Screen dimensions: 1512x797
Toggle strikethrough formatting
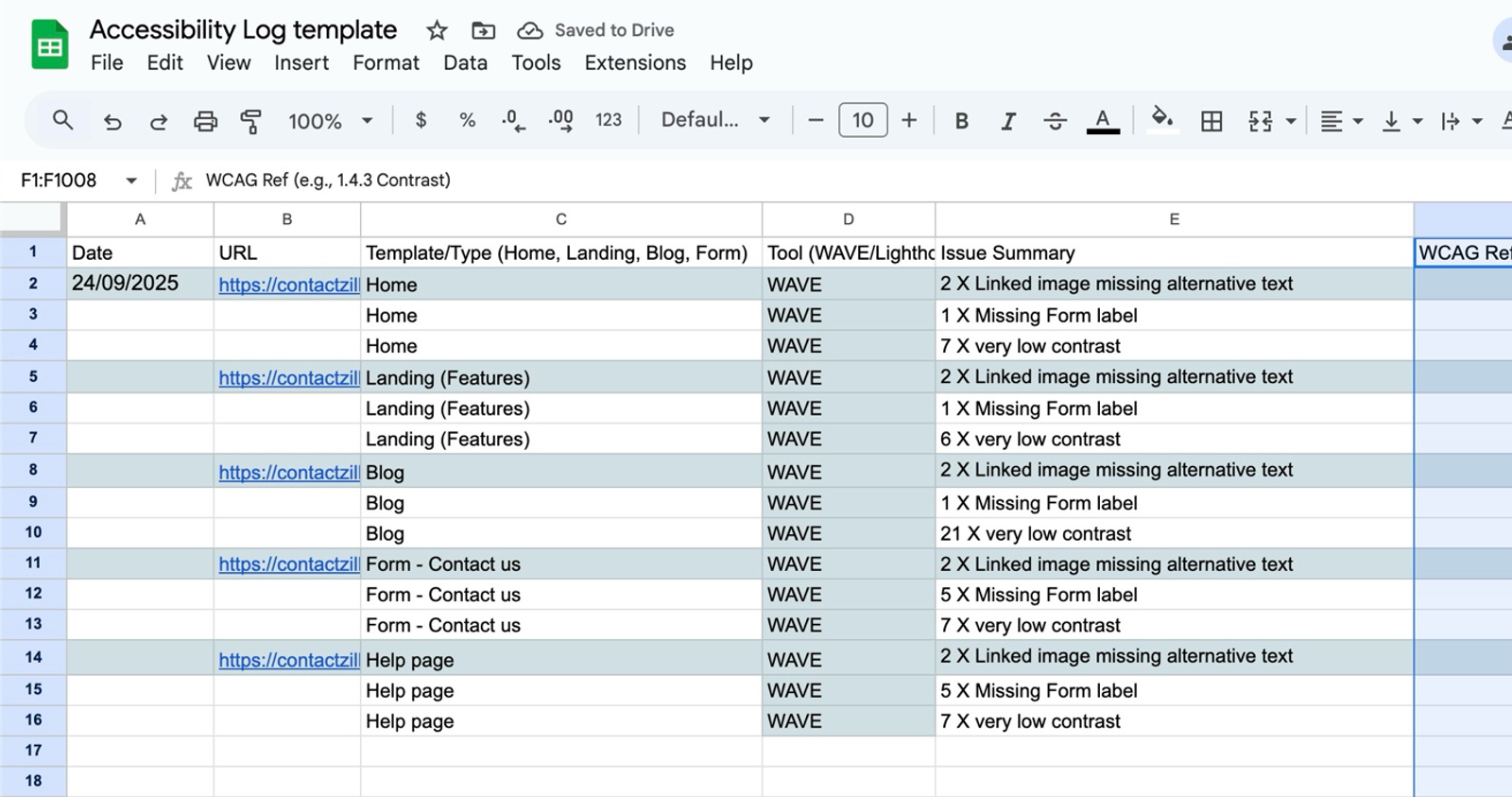point(1055,121)
